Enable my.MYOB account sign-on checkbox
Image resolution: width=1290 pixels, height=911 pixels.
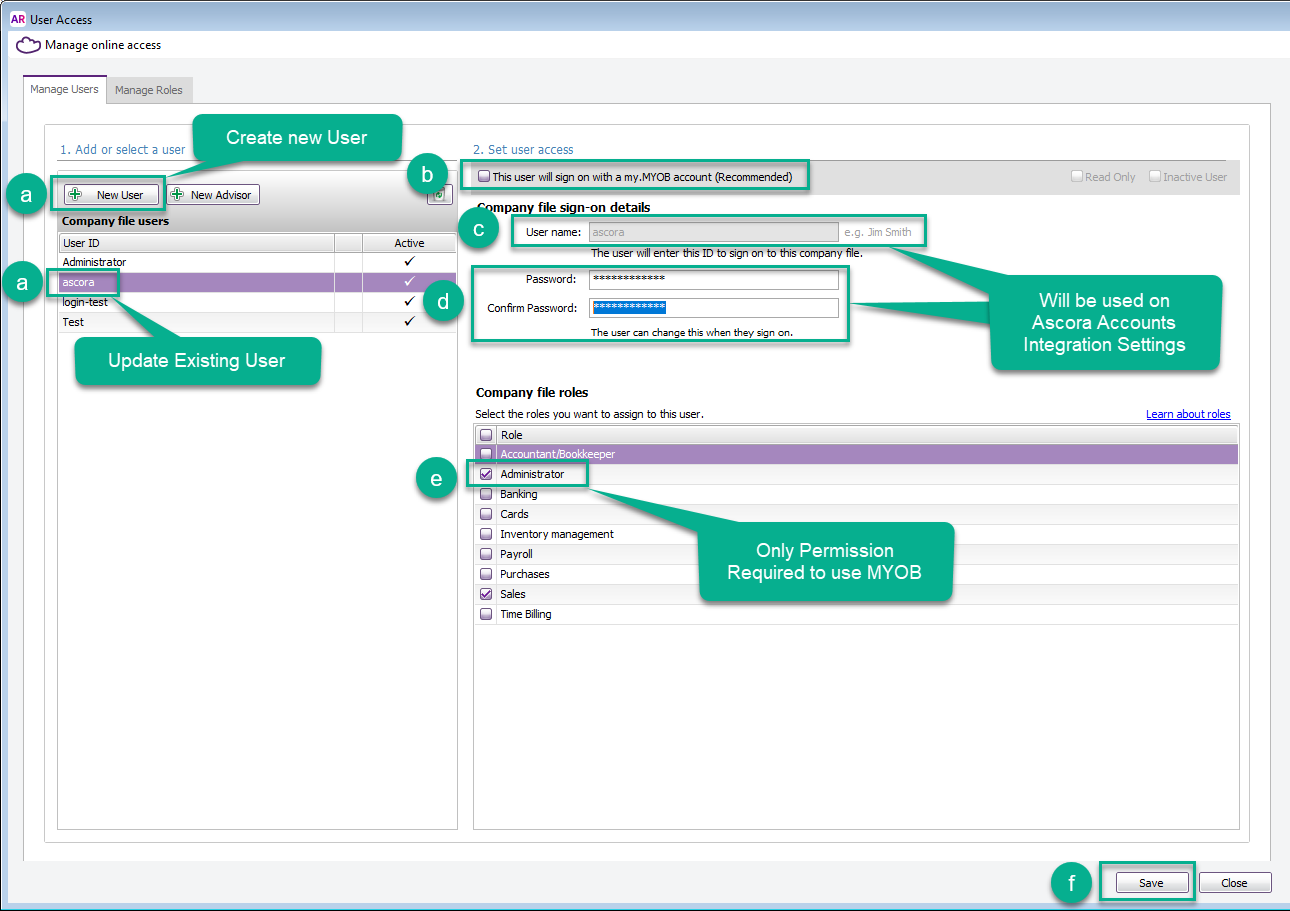click(x=484, y=177)
